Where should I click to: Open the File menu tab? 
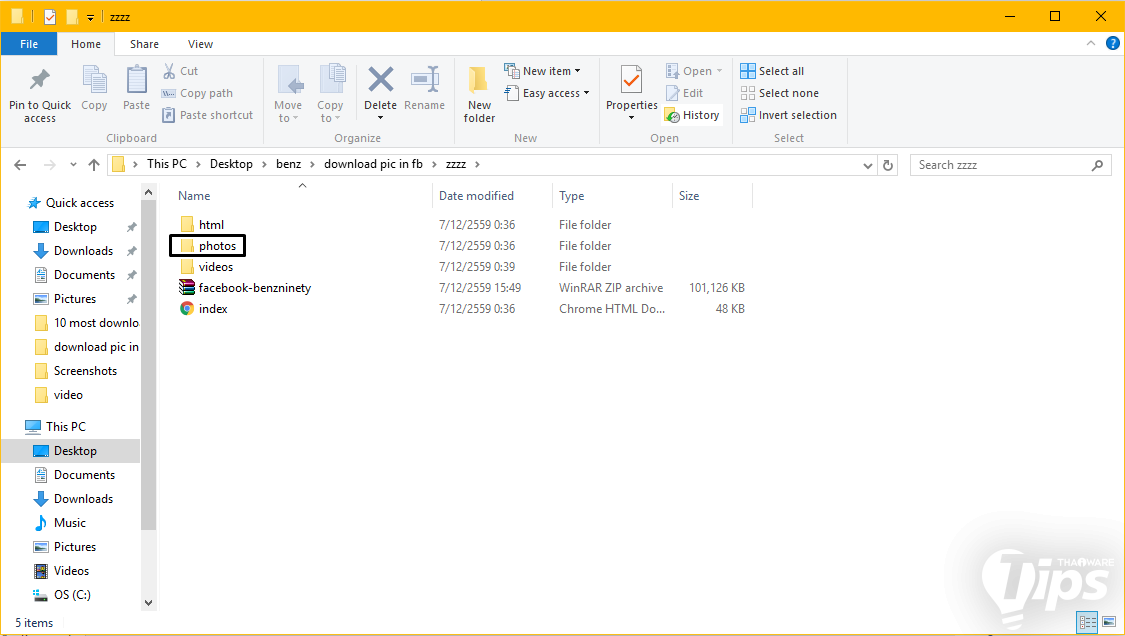tap(29, 44)
